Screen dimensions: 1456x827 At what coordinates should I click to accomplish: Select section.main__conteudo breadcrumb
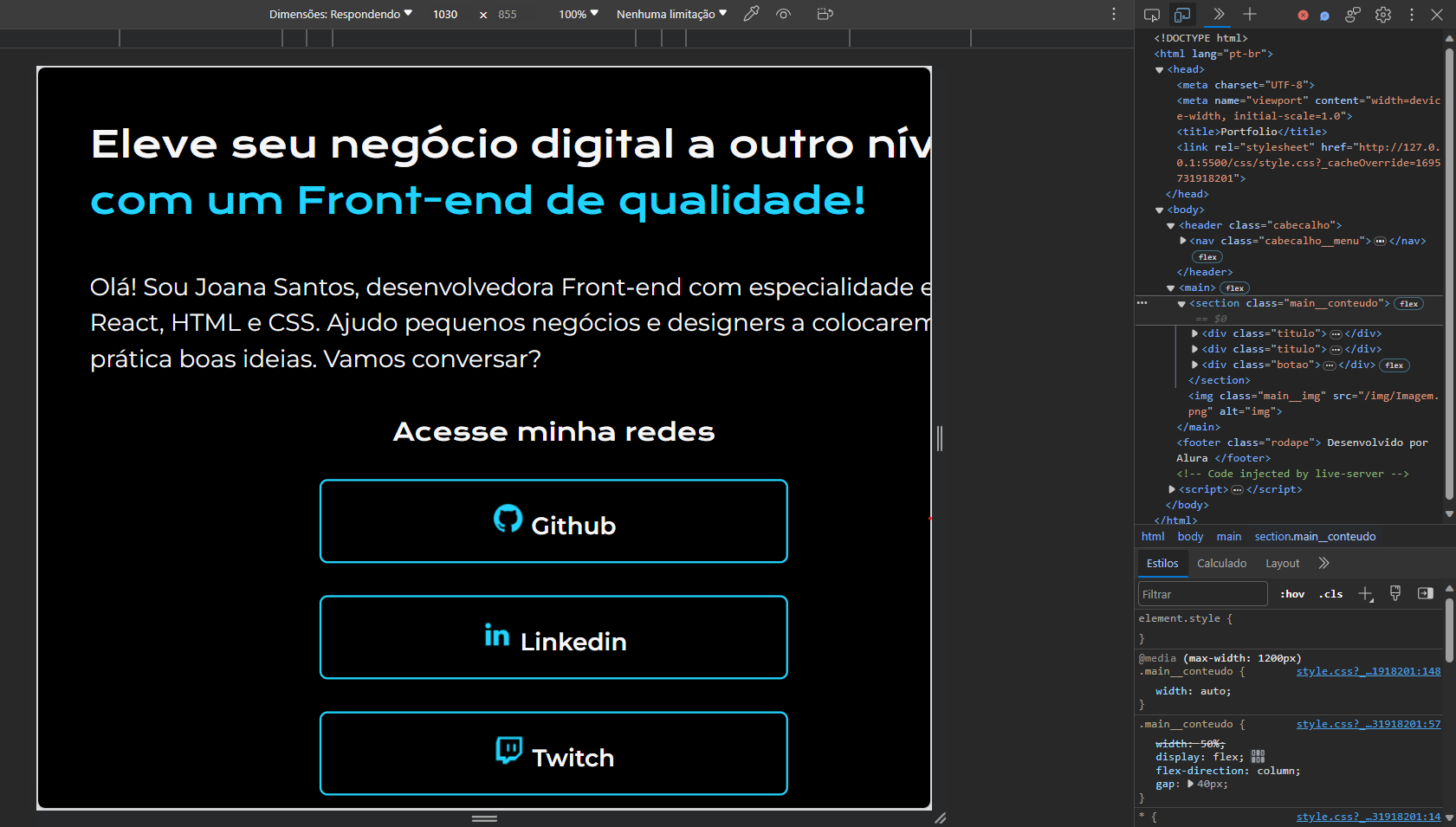(x=1315, y=537)
